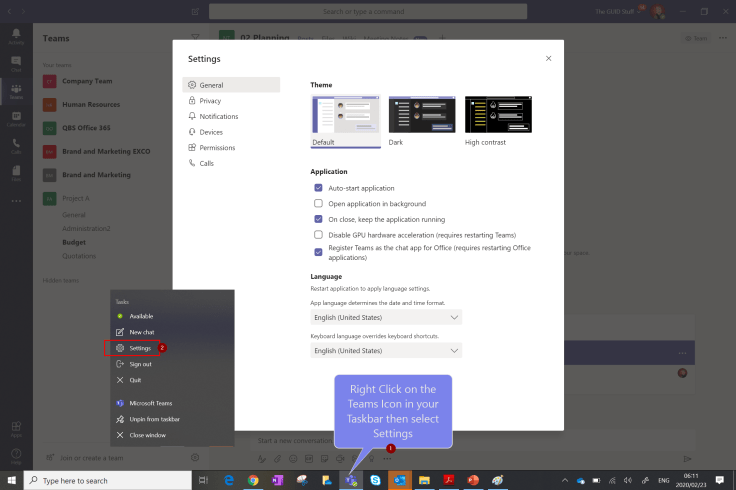Choose the High contrast theme
This screenshot has width=736, height=490.
pos(498,115)
